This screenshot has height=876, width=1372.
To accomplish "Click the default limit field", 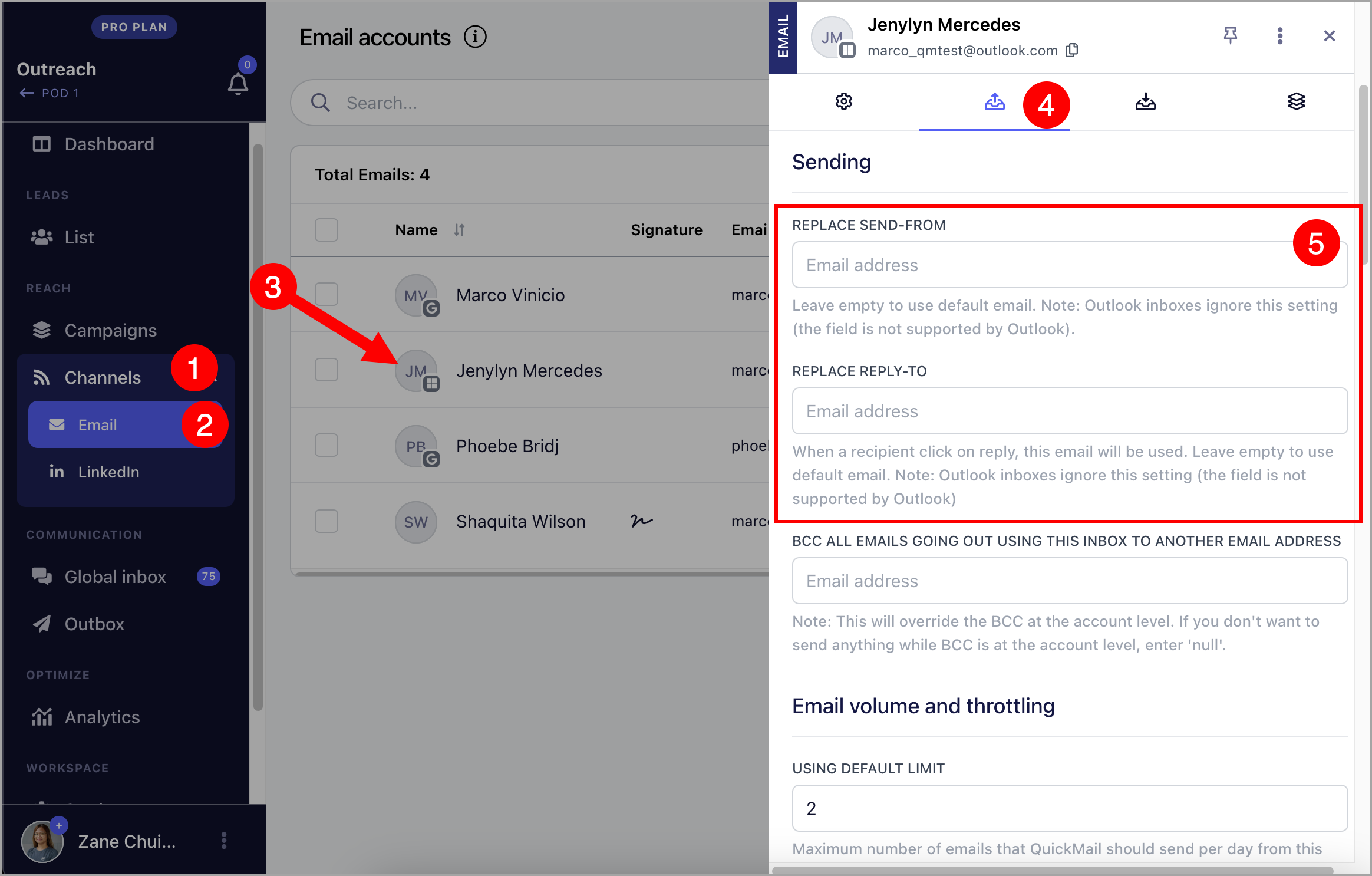I will 1070,808.
